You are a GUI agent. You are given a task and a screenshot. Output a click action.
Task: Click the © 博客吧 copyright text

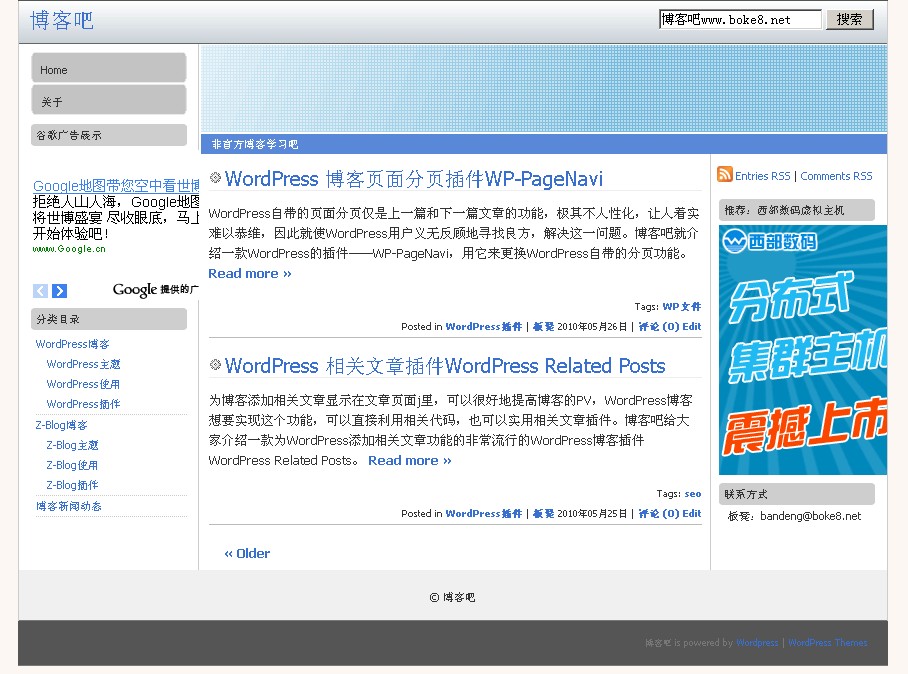(x=452, y=598)
